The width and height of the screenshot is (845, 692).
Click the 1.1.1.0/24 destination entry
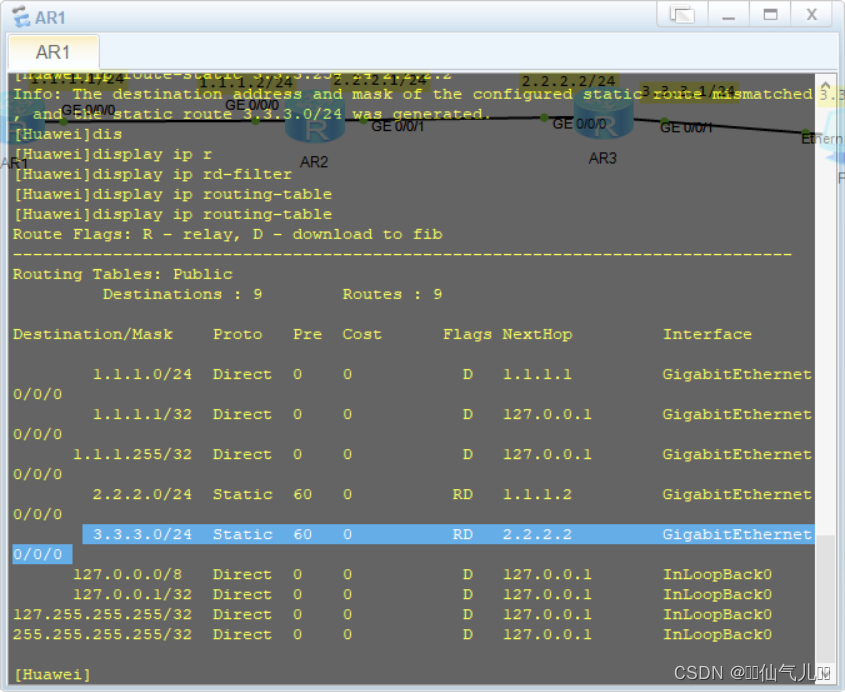[x=142, y=374]
